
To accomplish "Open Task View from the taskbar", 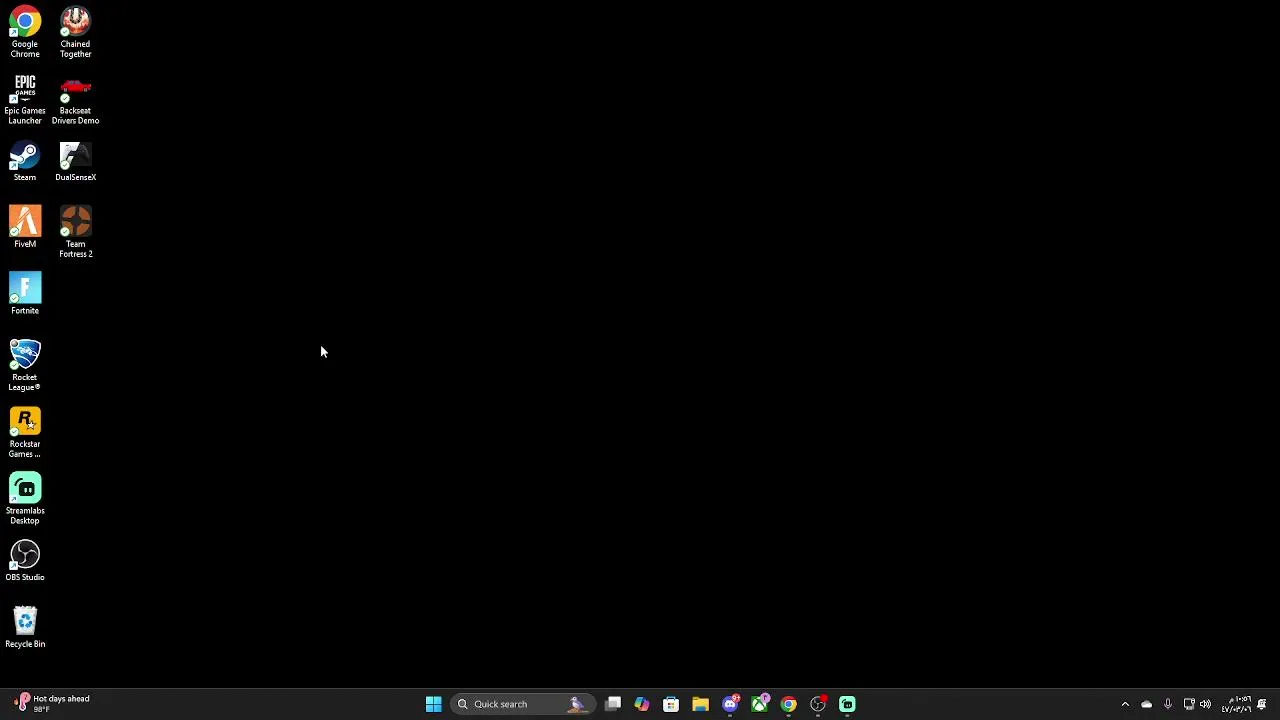I will [x=613, y=704].
